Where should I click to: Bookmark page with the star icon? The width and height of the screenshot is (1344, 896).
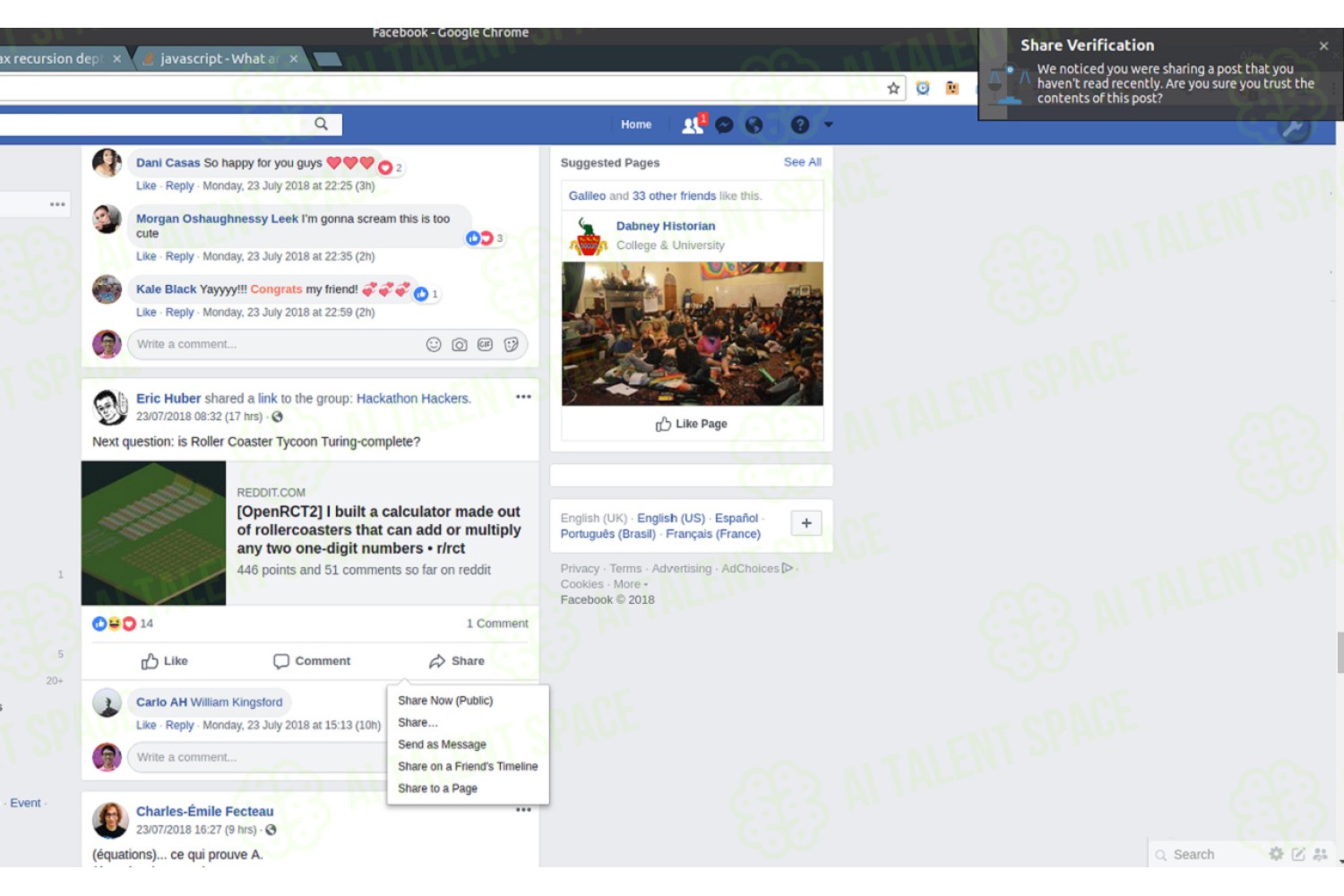coord(893,88)
